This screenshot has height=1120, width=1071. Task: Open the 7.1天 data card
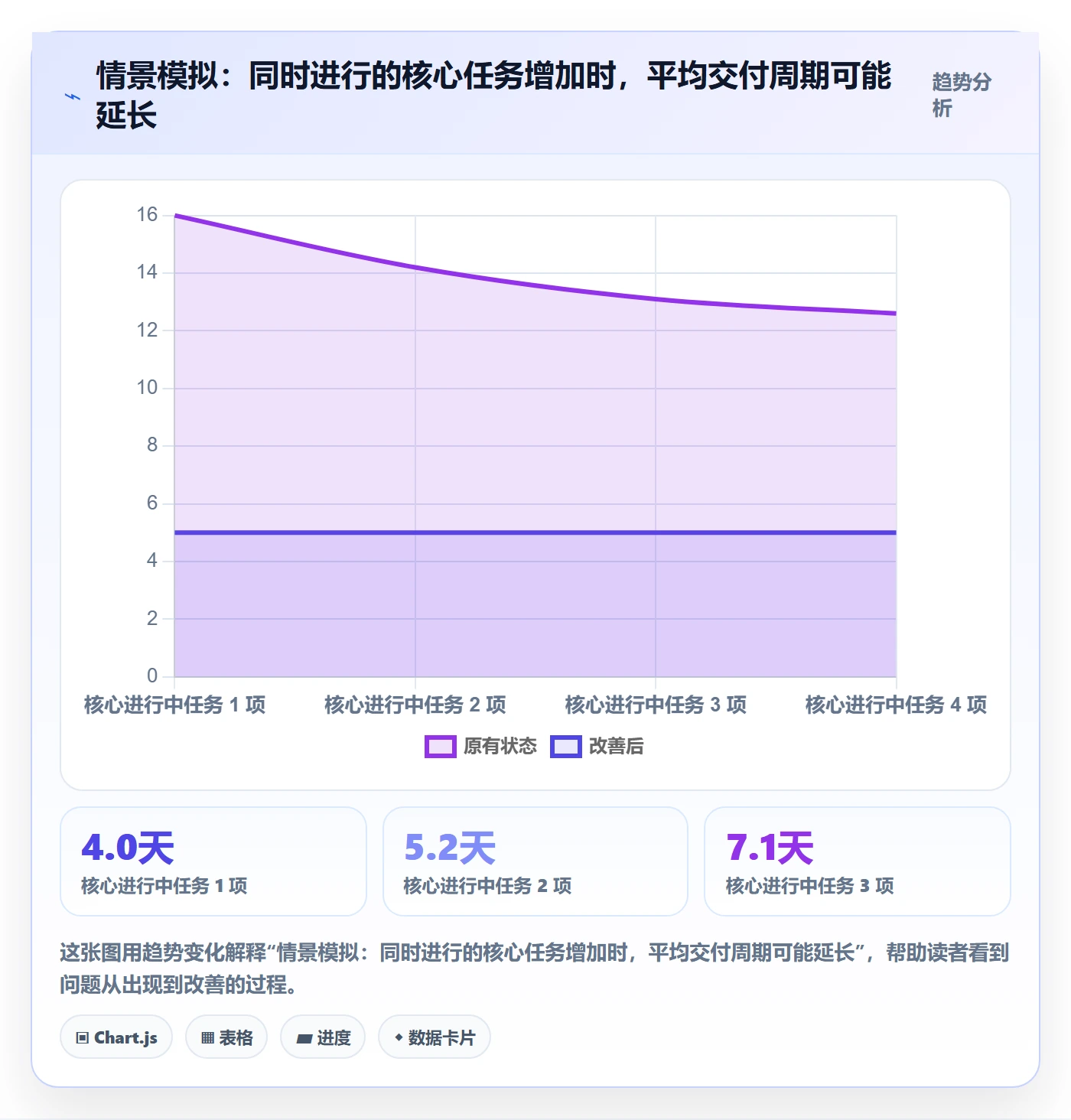[858, 861]
